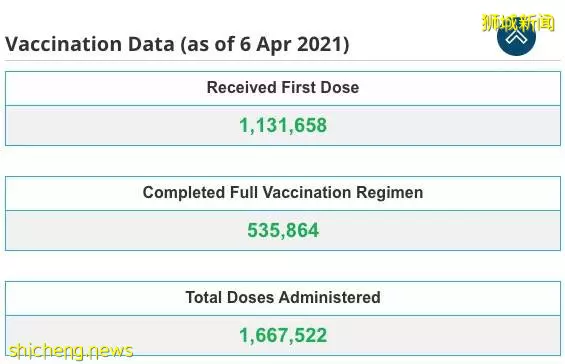The image size is (565, 364).
Task: Click the divider line under the heading
Action: 283,61
